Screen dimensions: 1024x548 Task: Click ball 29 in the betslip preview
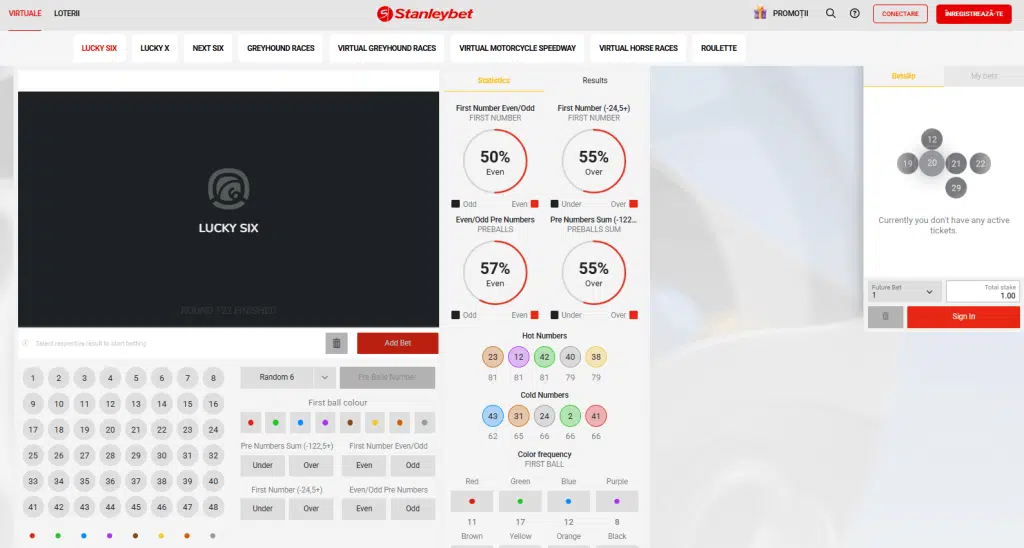956,187
